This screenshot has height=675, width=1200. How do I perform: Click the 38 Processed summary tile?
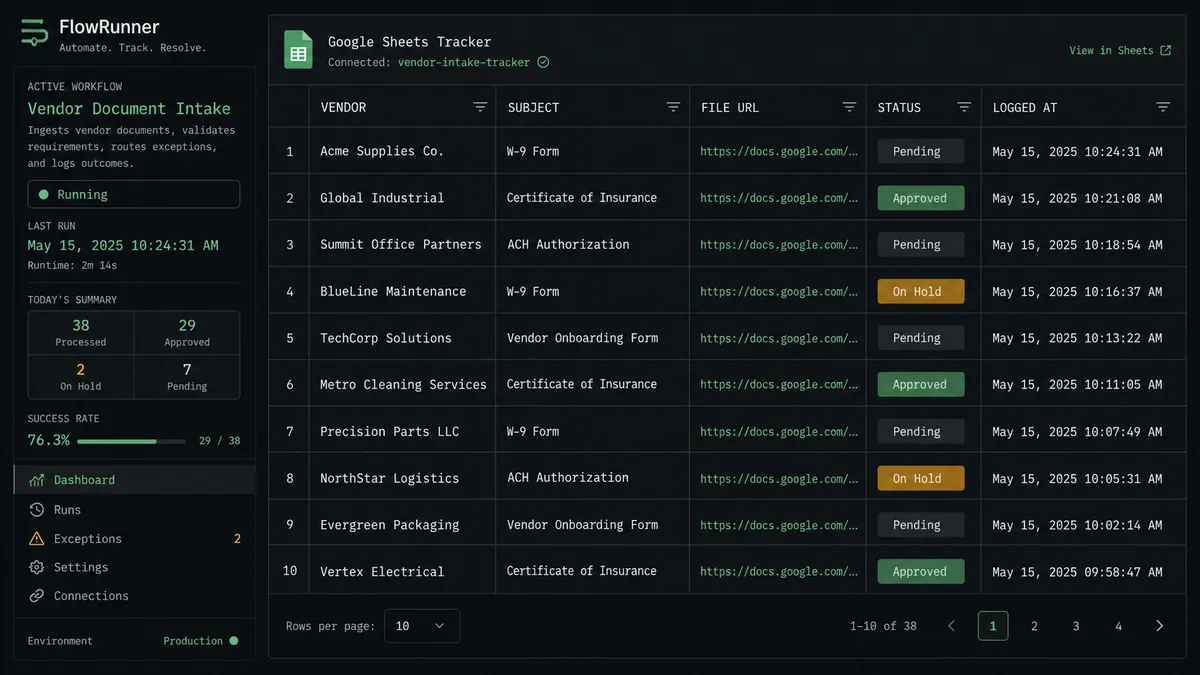[81, 333]
